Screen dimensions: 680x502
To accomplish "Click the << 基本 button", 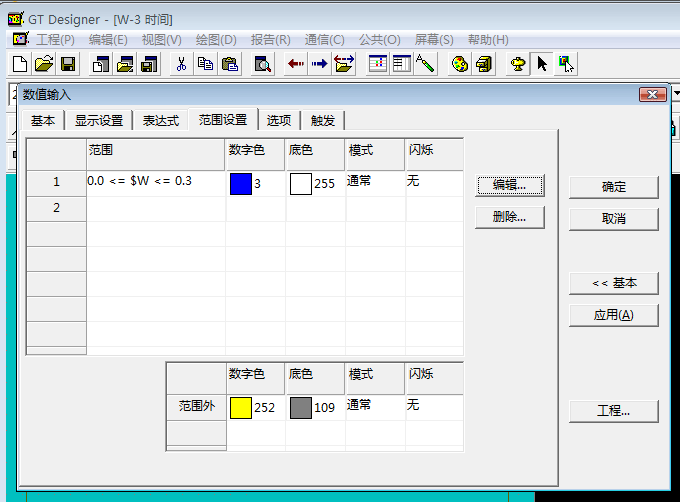I will pyautogui.click(x=614, y=283).
